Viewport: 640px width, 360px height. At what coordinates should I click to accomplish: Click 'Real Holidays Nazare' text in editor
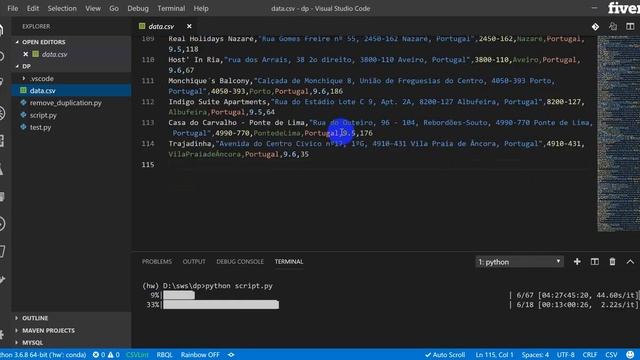click(211, 39)
